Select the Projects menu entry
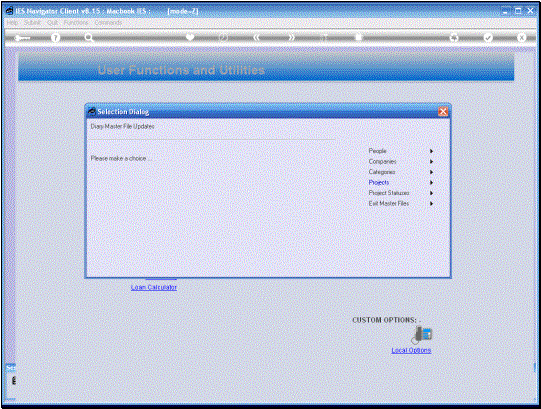The width and height of the screenshot is (541, 409). pos(379,183)
